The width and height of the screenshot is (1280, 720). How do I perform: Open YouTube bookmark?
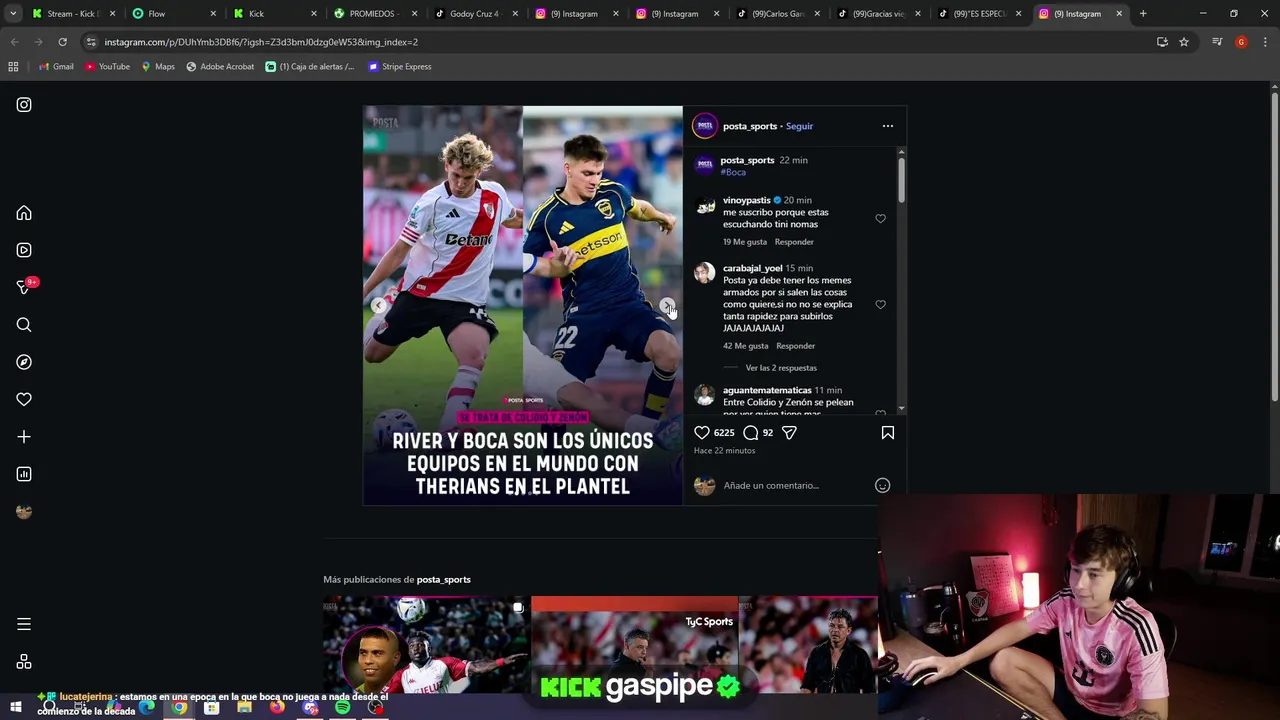[107, 67]
